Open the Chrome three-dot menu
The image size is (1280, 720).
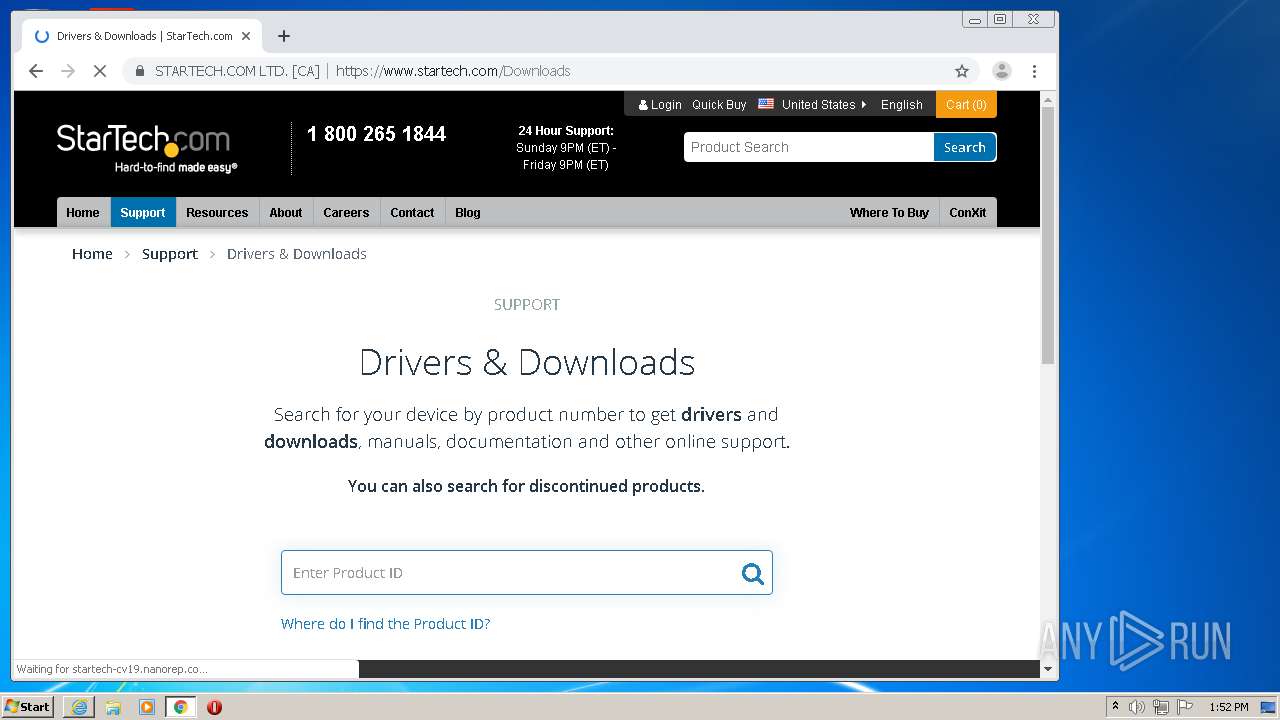click(1034, 71)
